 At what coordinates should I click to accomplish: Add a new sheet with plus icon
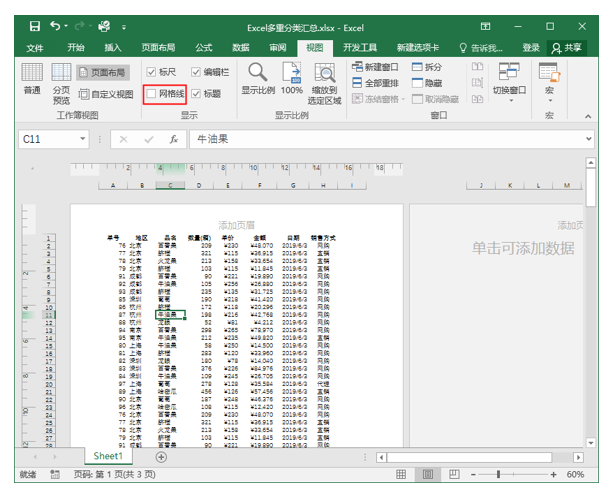pos(161,457)
